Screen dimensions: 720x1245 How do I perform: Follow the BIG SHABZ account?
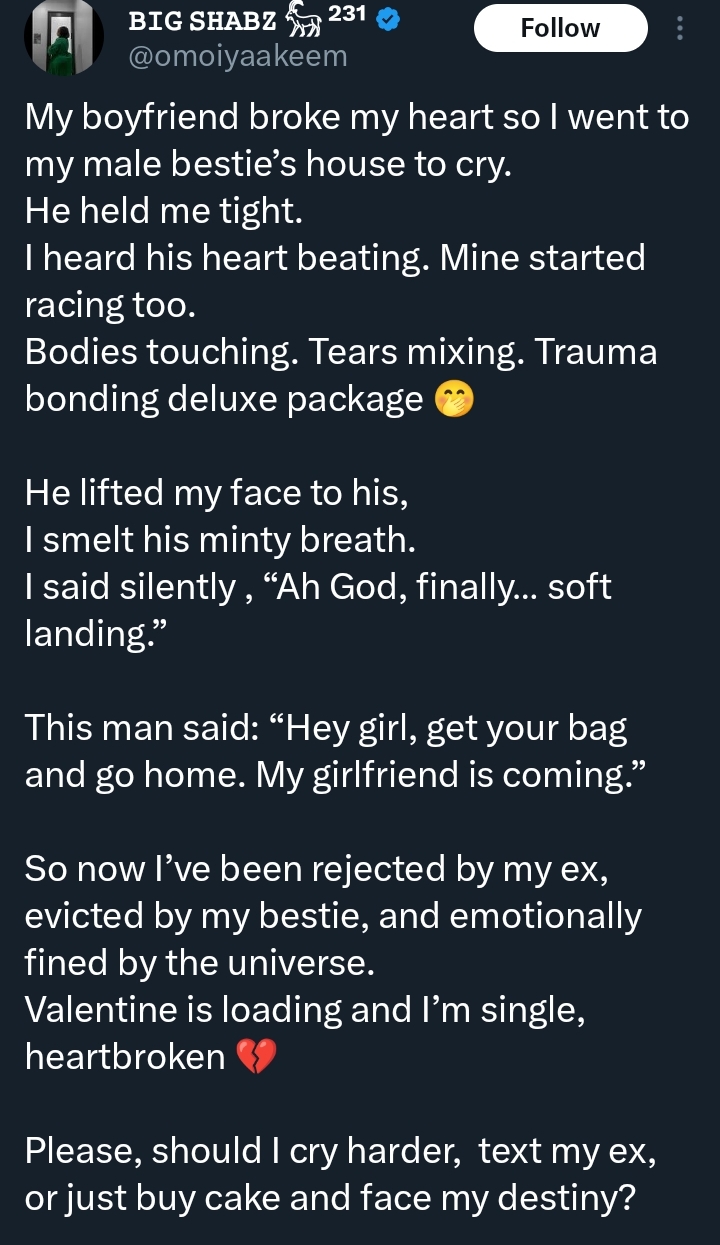click(560, 28)
